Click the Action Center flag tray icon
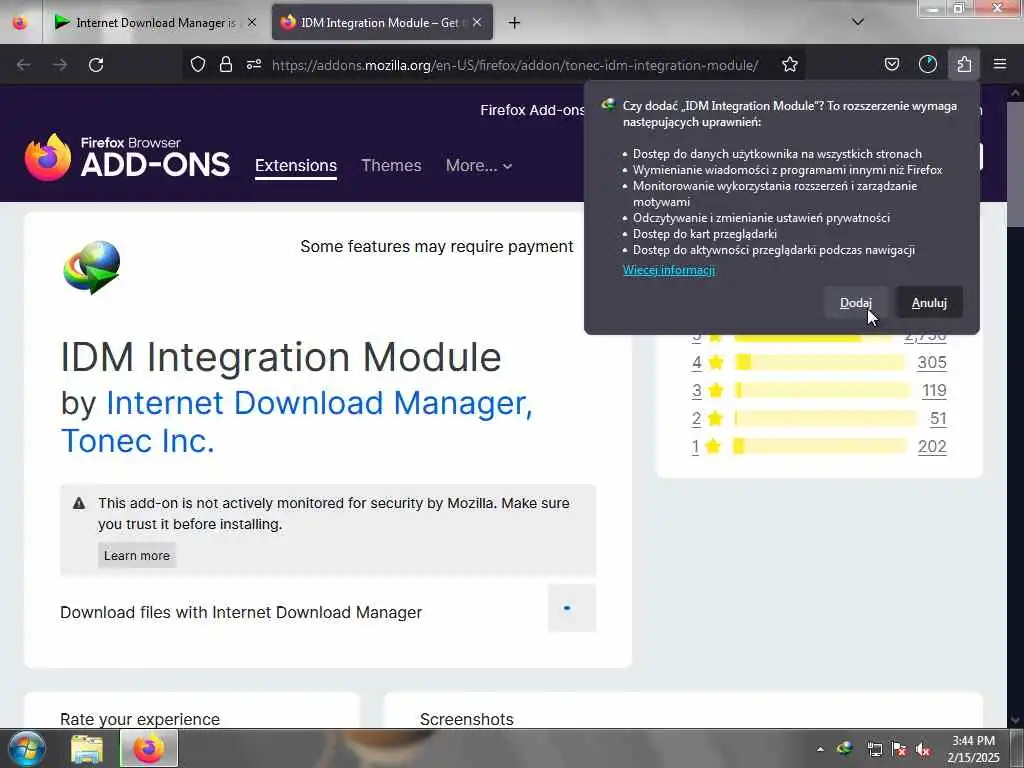 [899, 749]
